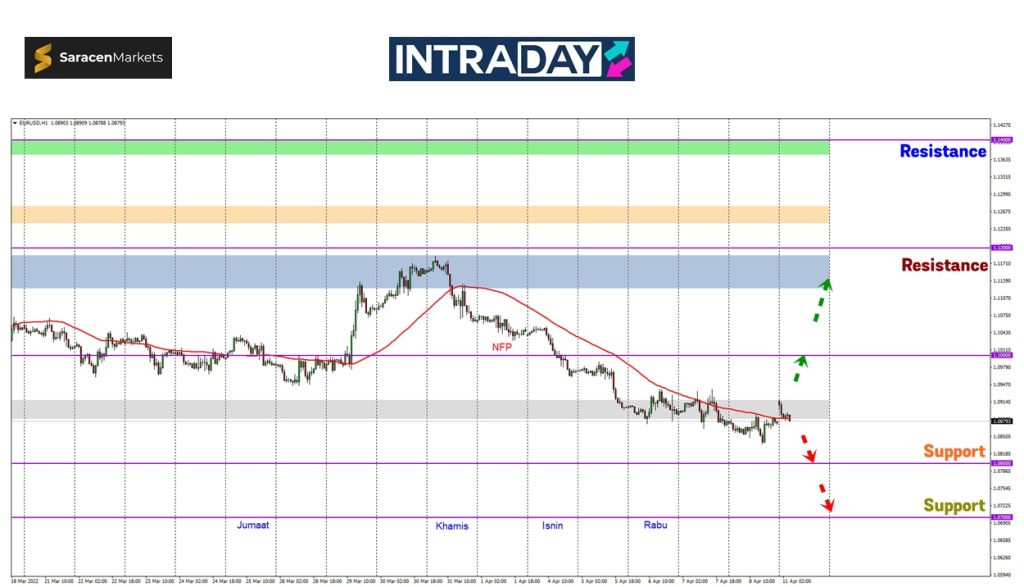Select the Khamis day marker
This screenshot has height=587, width=1024.
point(452,526)
